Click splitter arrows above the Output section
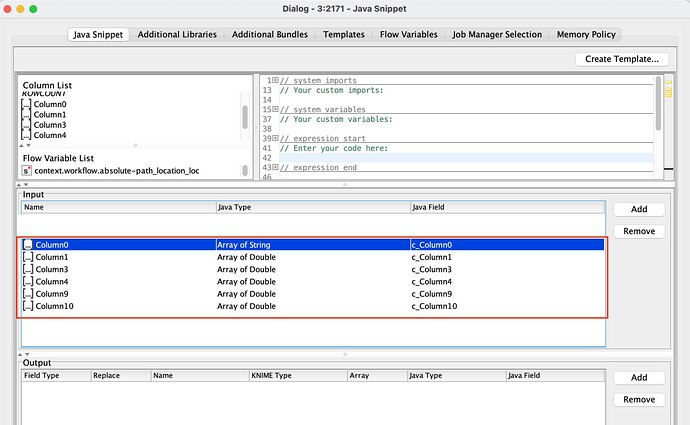690x425 pixels. [x=24, y=354]
